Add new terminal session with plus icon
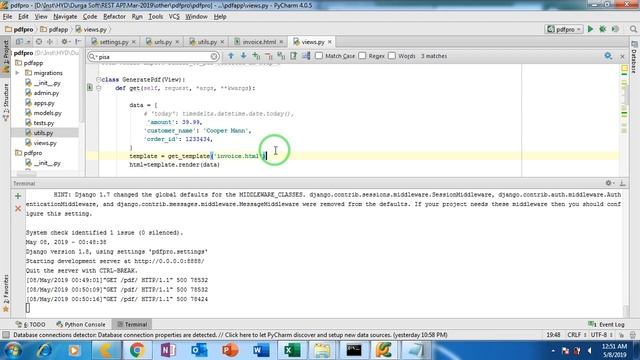Image resolution: width=640 pixels, height=360 pixels. [x=18, y=196]
